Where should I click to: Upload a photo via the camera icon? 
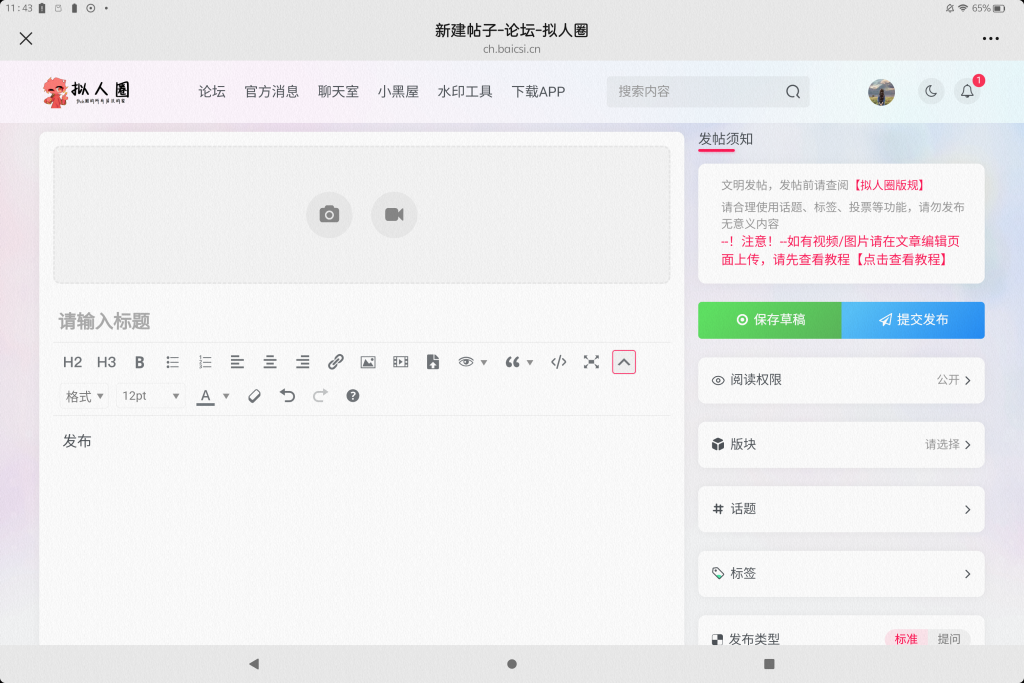(329, 215)
